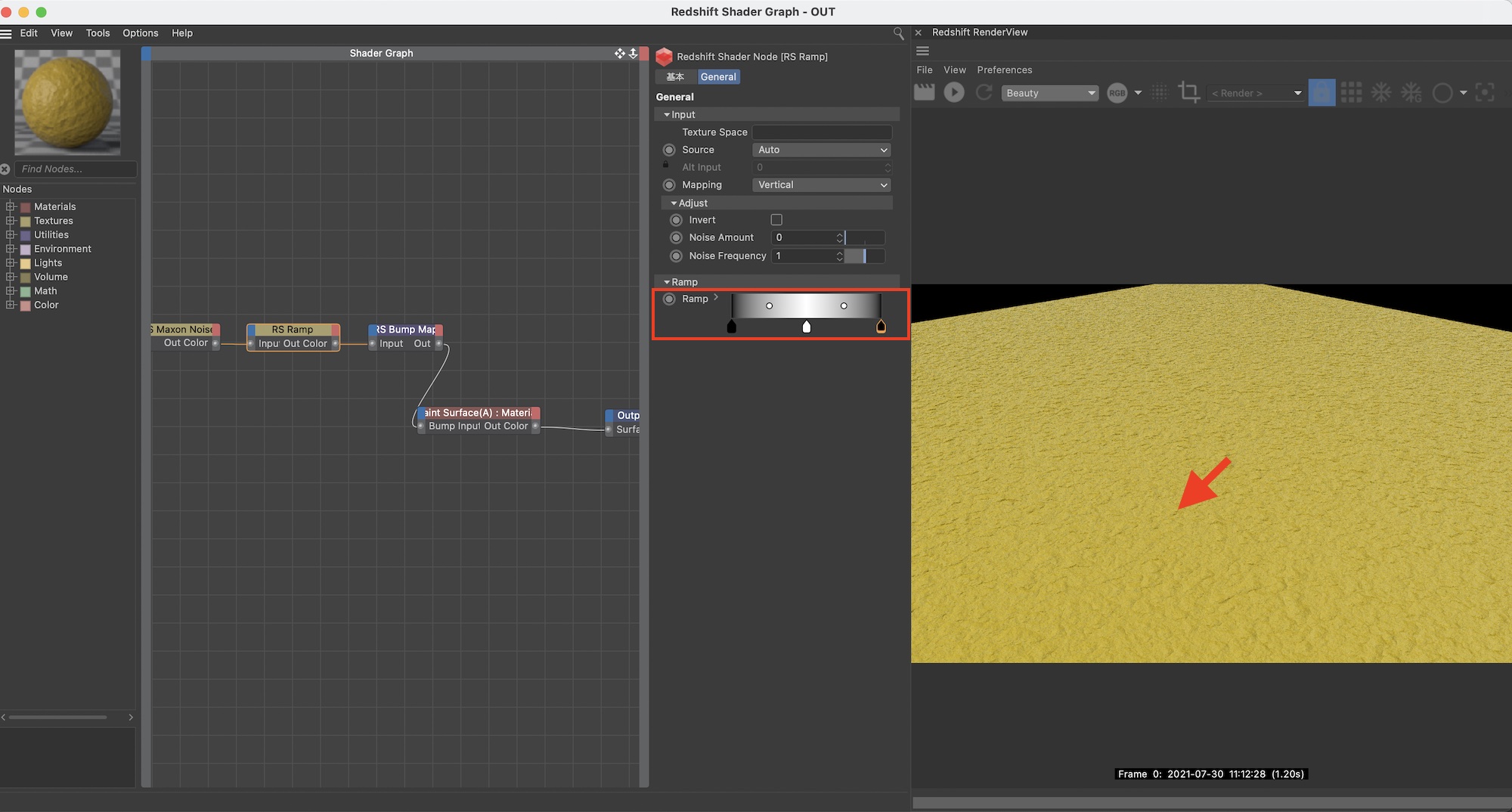Click the Find Nodes search field

point(74,169)
